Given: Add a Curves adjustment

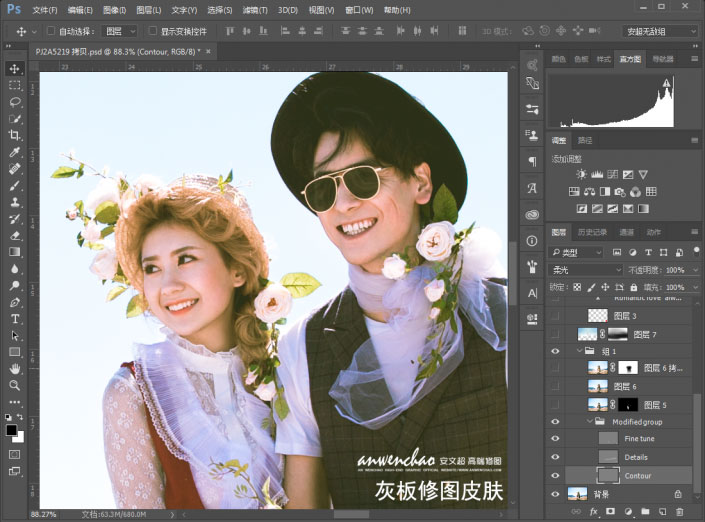Looking at the screenshot, I should 612,174.
